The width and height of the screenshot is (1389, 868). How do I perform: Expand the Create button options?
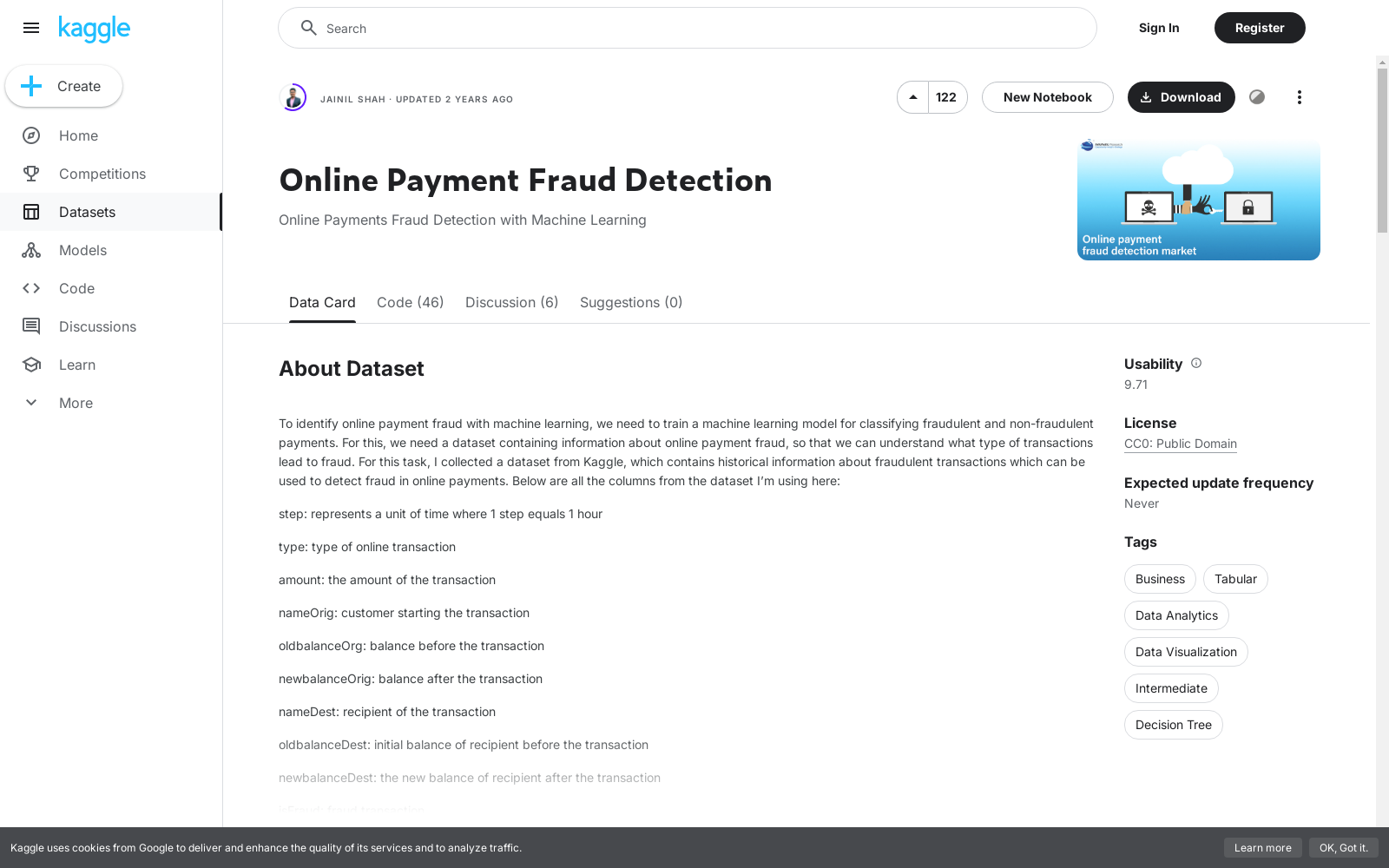click(x=63, y=86)
